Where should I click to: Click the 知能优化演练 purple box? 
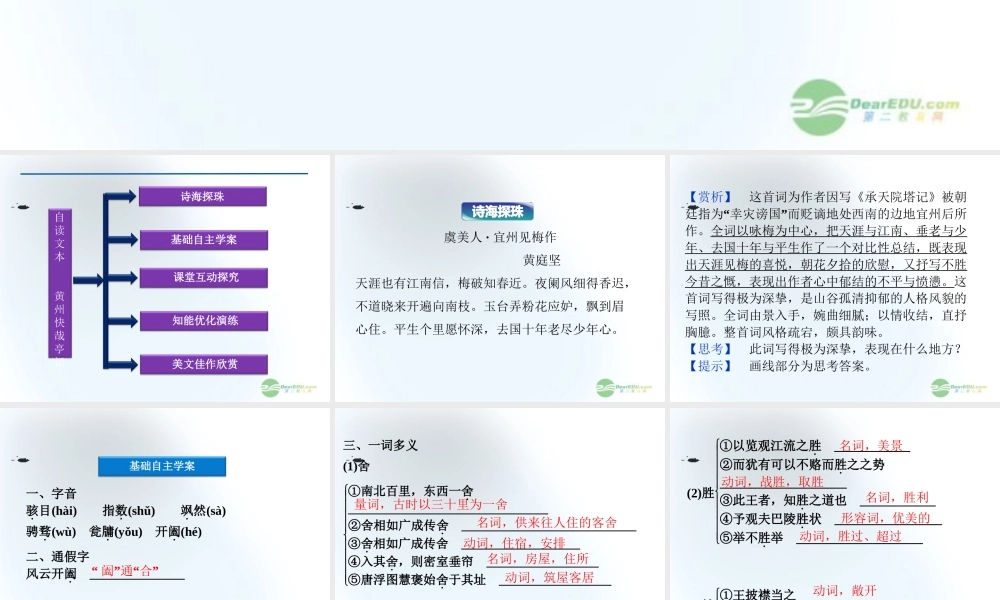point(203,321)
